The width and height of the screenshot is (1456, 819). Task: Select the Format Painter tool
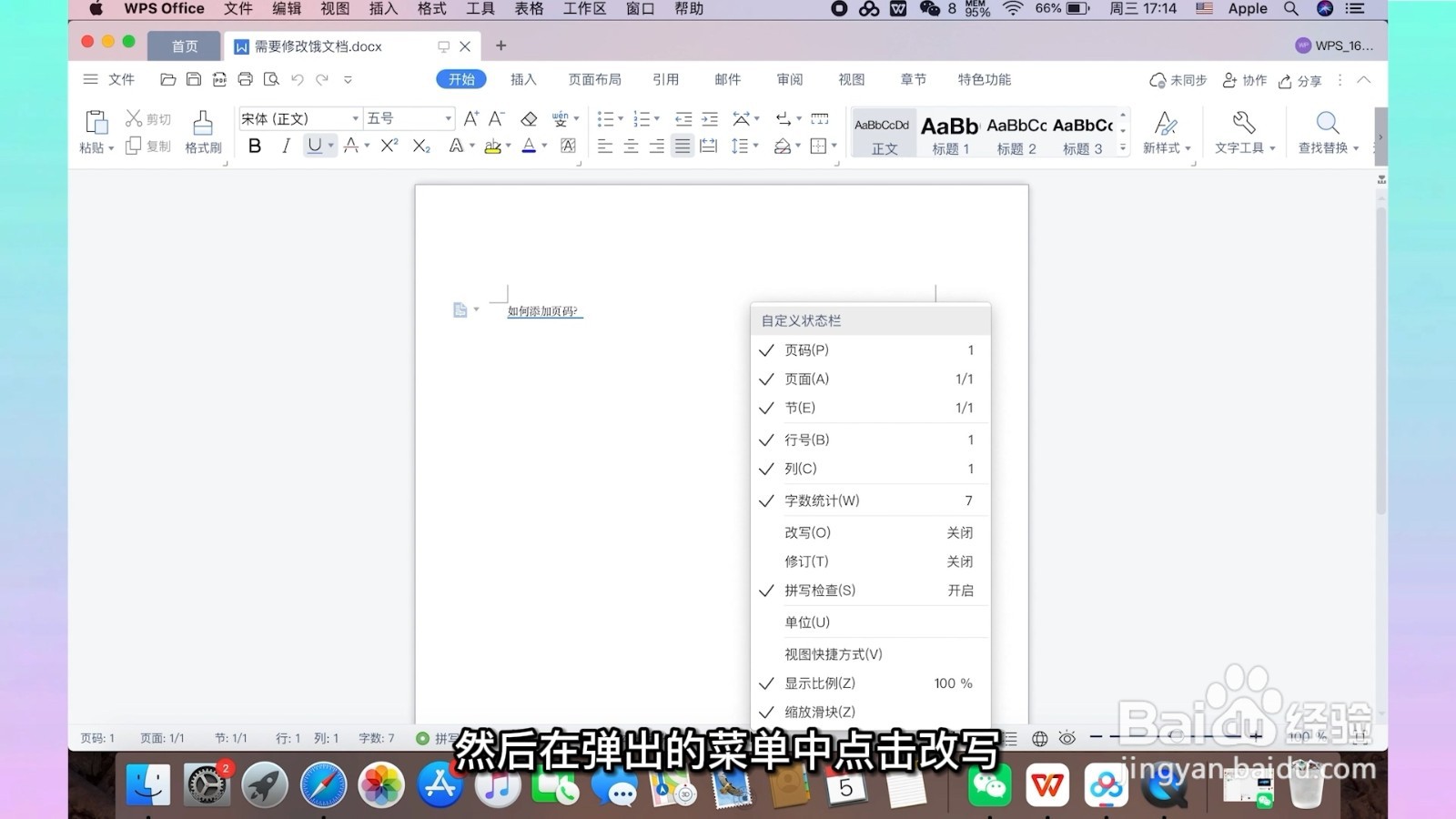202,127
